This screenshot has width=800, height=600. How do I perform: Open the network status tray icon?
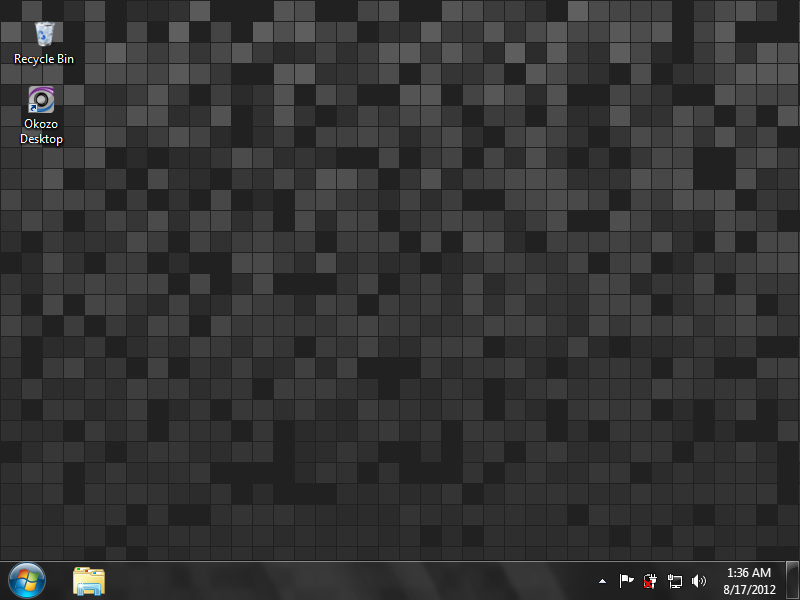point(674,581)
